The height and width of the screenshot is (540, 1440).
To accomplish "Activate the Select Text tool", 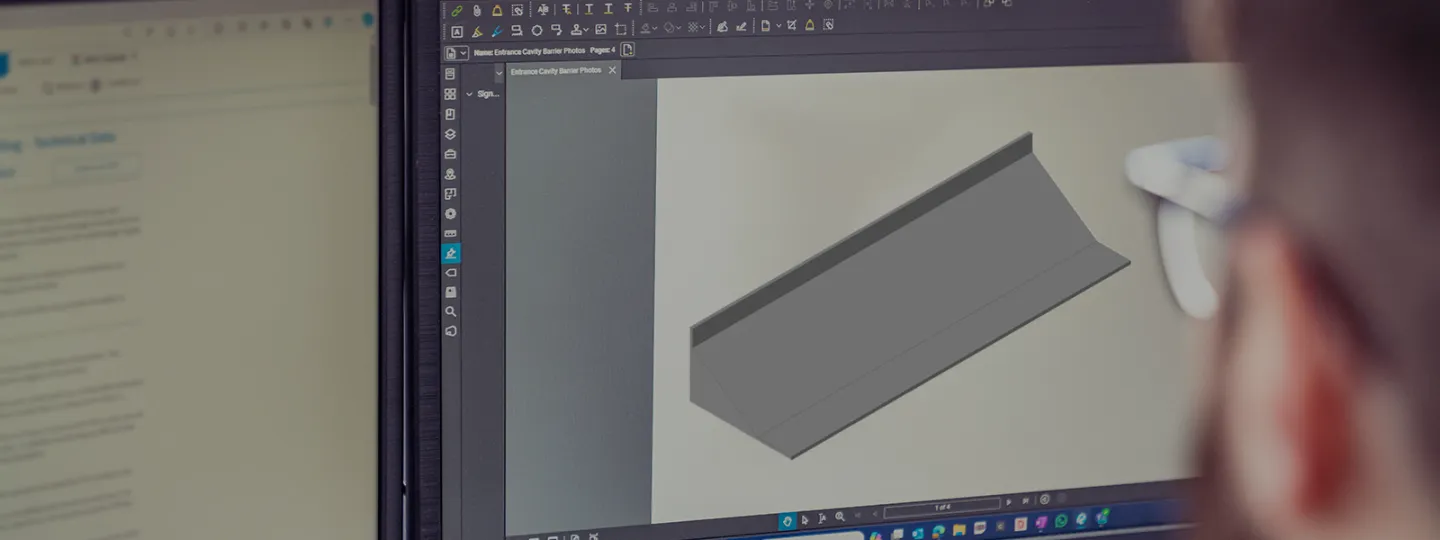I will (x=822, y=518).
